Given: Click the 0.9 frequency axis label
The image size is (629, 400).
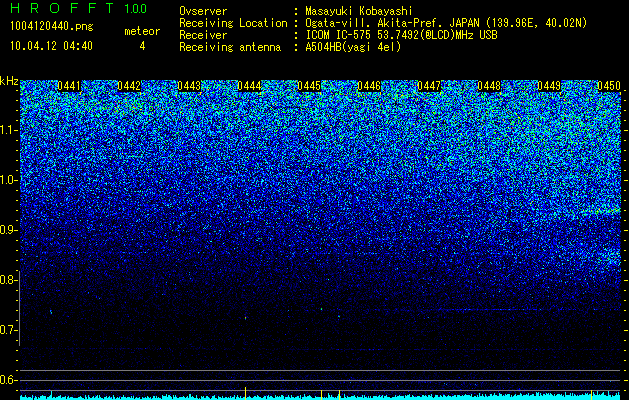Looking at the screenshot, I should 8,230.
